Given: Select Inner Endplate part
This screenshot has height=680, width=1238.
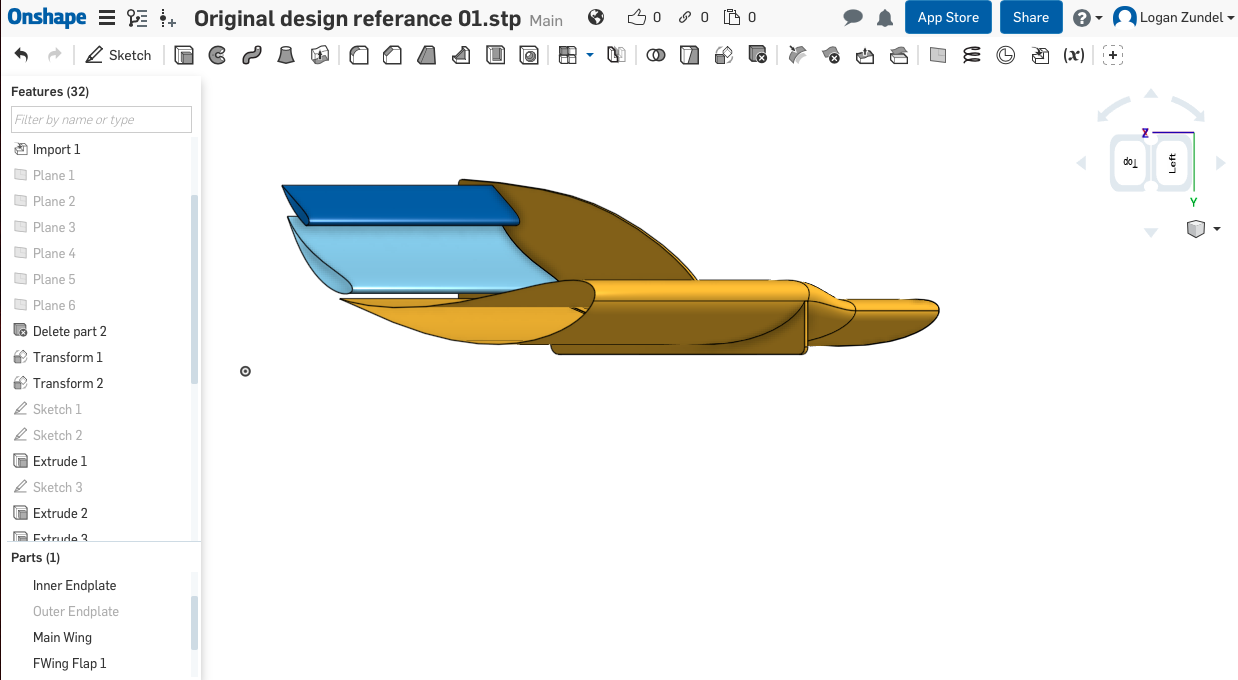Looking at the screenshot, I should click(x=74, y=585).
